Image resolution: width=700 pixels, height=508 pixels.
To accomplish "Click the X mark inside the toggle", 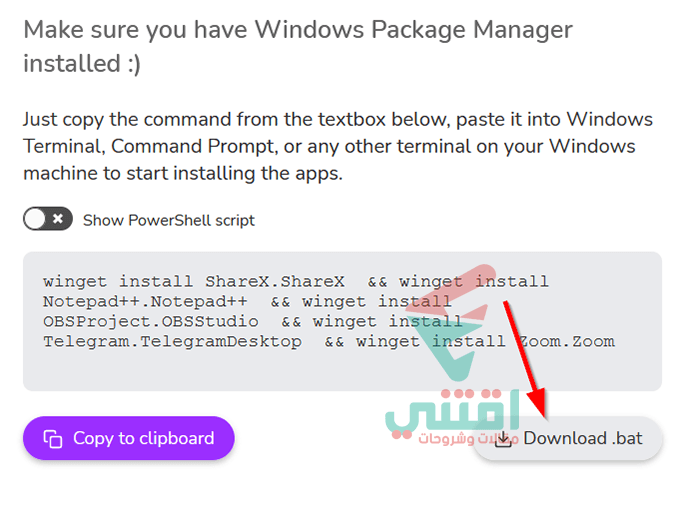I will point(58,219).
